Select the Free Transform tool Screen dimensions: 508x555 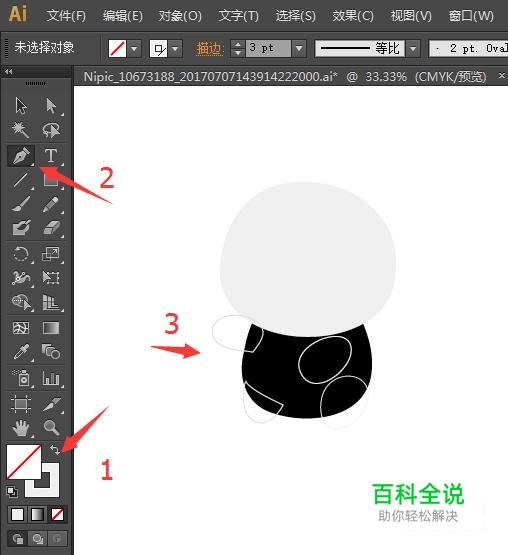click(51, 278)
